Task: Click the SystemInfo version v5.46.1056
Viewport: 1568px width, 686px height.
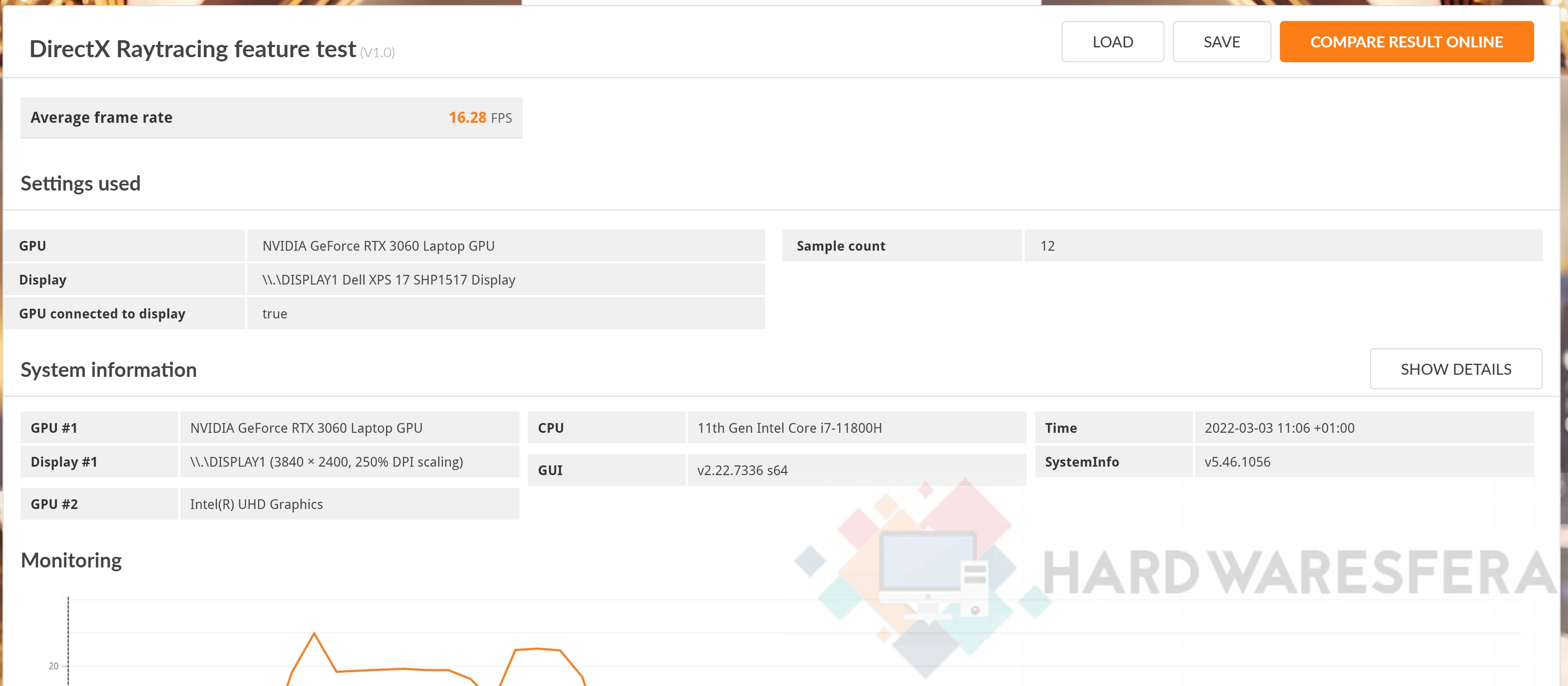Action: pos(1238,462)
